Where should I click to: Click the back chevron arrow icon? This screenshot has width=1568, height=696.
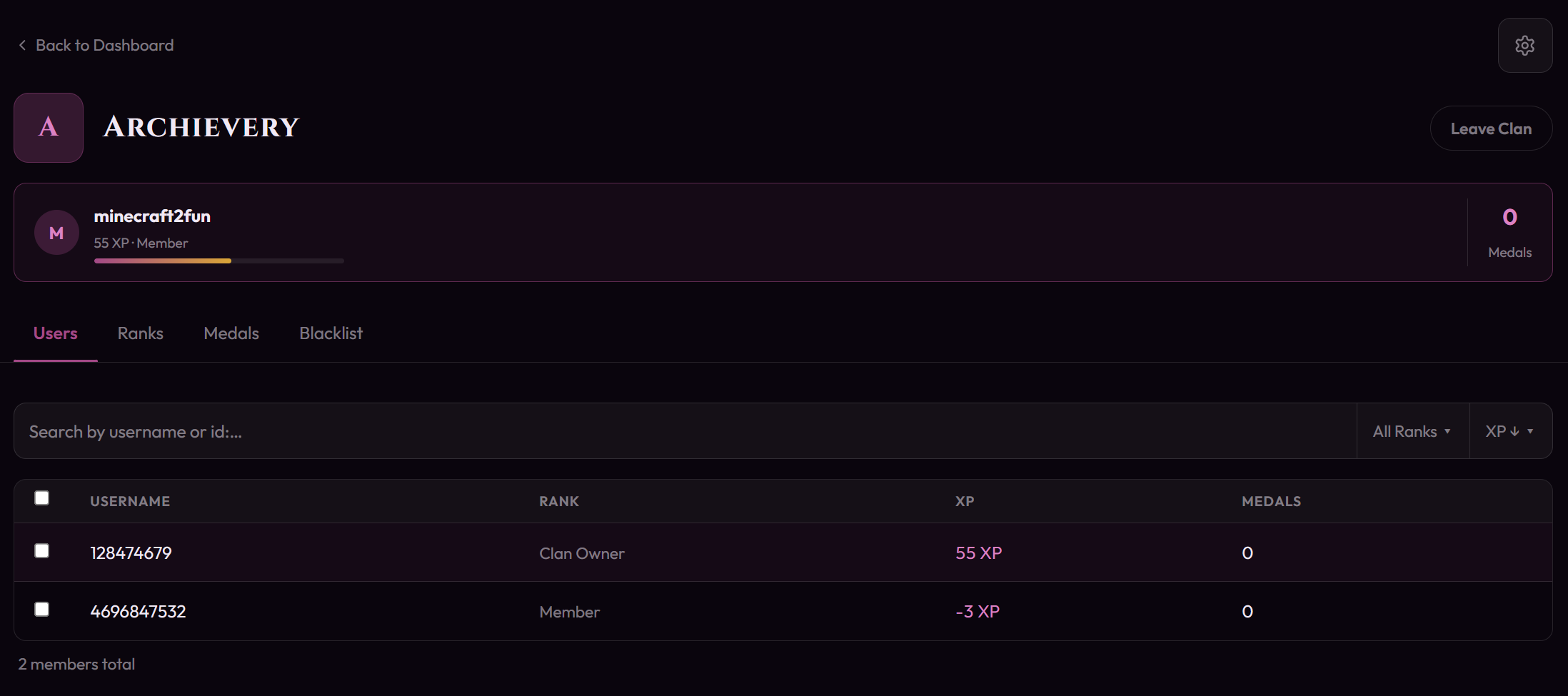point(22,45)
